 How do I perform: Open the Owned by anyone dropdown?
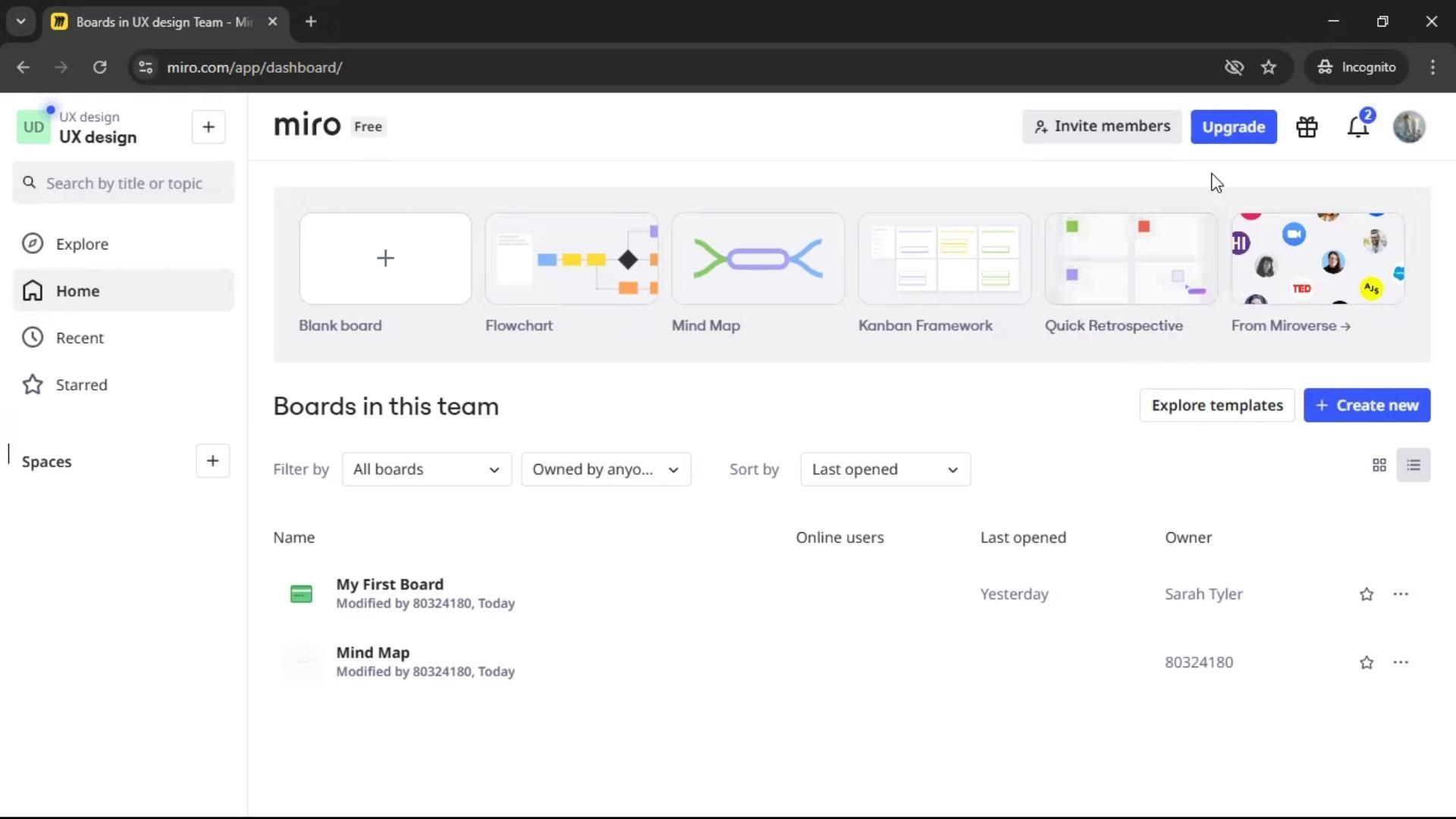[605, 469]
